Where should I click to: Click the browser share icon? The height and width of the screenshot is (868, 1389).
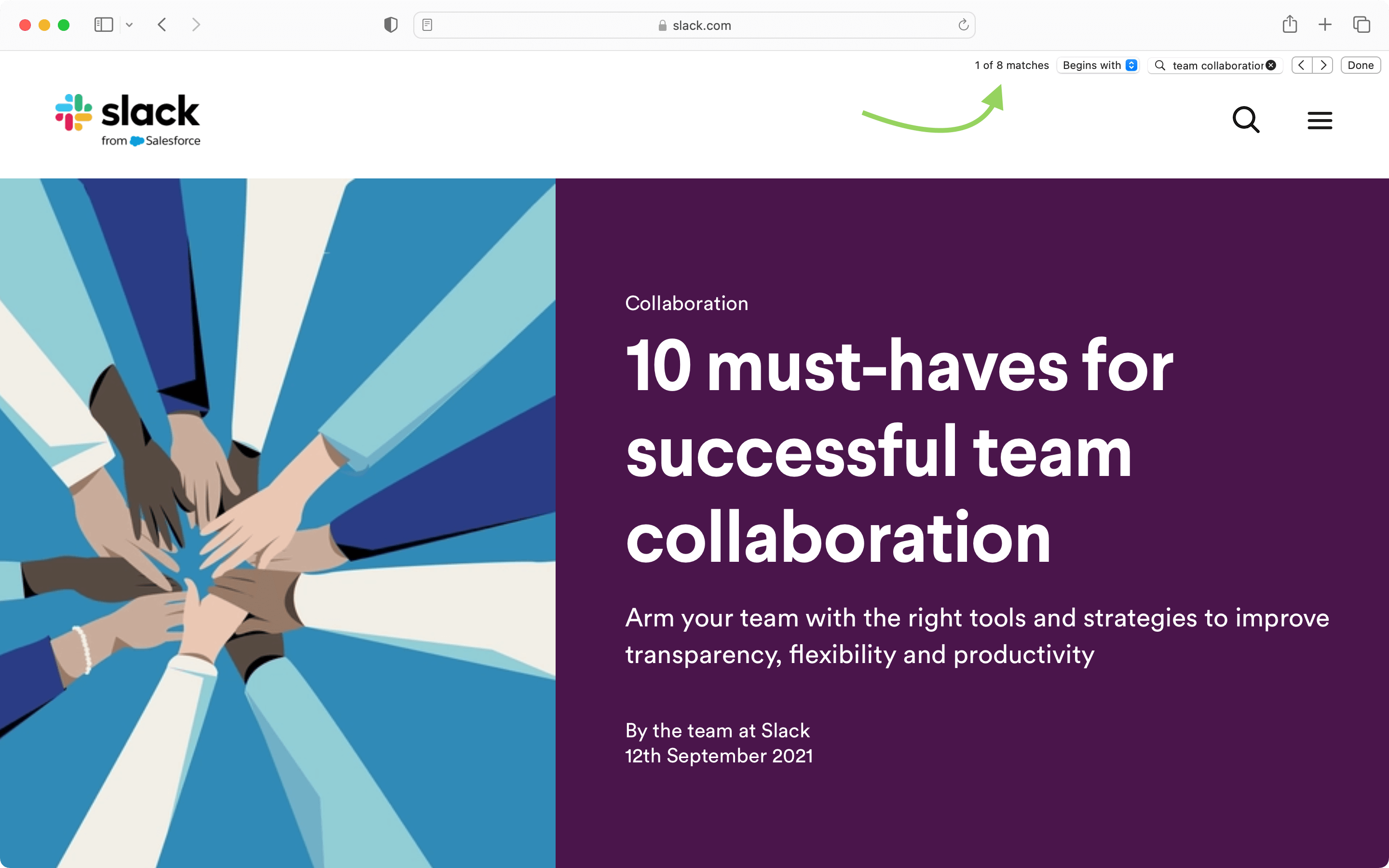pyautogui.click(x=1291, y=25)
